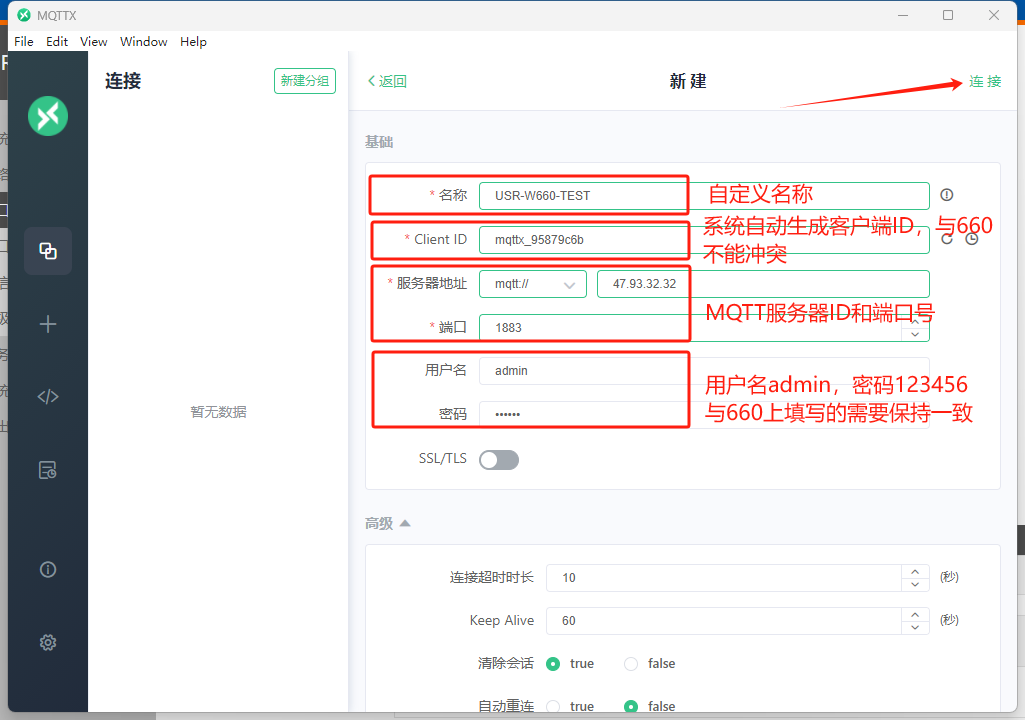The width and height of the screenshot is (1025, 720).
Task: Open the Window menu
Action: point(143,42)
